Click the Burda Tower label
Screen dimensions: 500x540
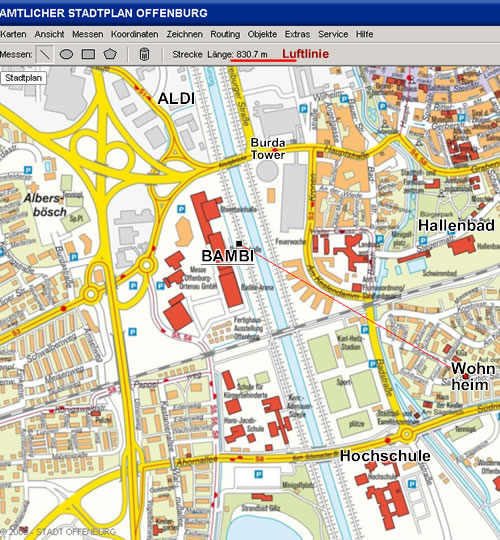tap(268, 149)
